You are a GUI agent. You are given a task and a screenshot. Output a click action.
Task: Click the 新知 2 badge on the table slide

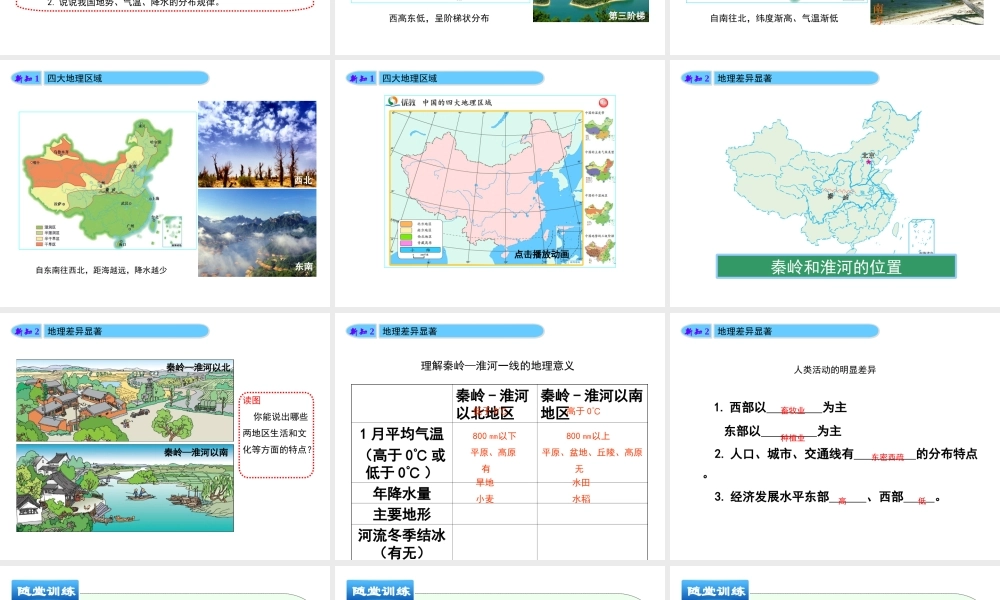click(362, 332)
